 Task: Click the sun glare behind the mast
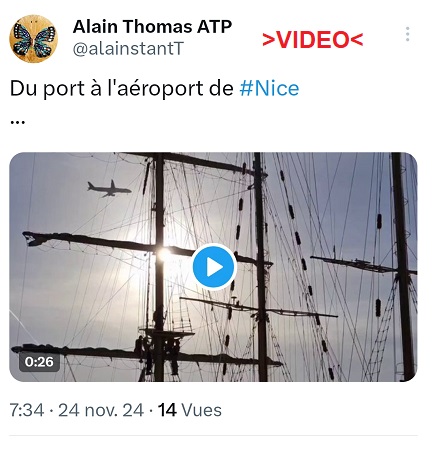point(164,254)
